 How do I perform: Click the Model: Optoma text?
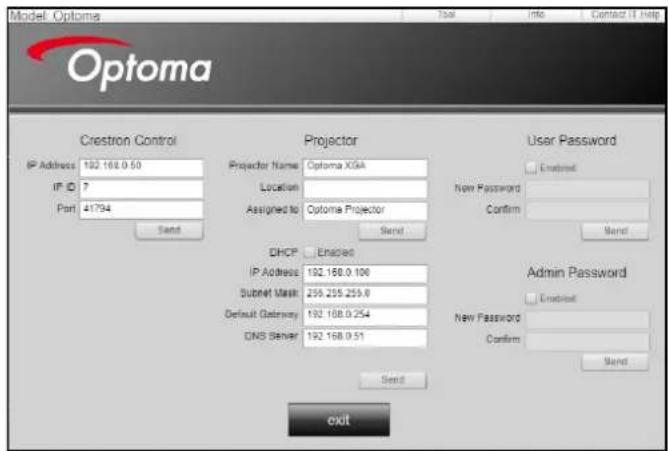pos(55,16)
